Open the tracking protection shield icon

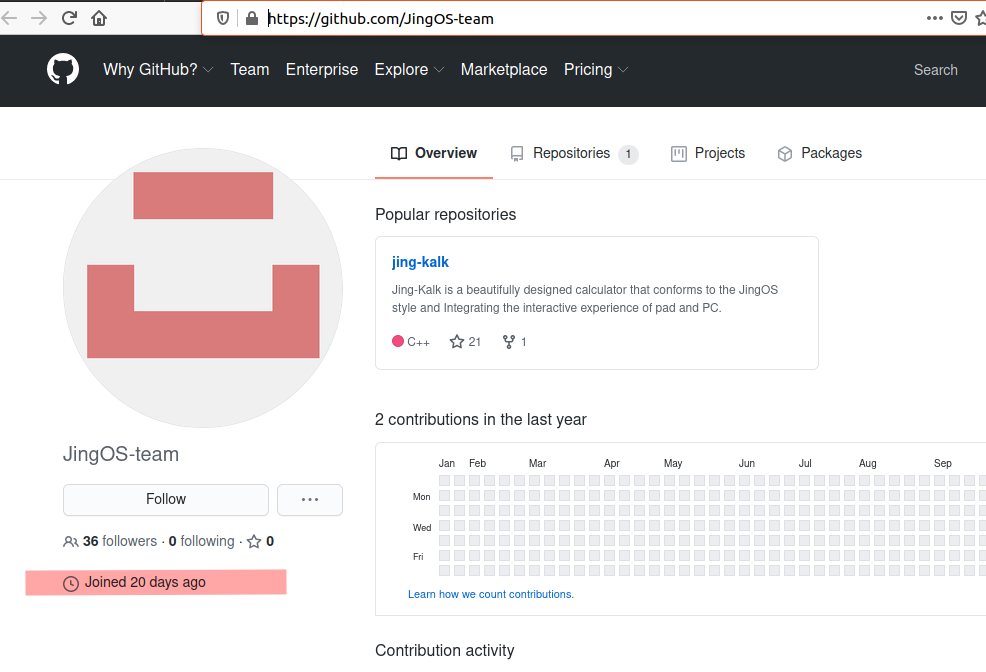click(223, 18)
